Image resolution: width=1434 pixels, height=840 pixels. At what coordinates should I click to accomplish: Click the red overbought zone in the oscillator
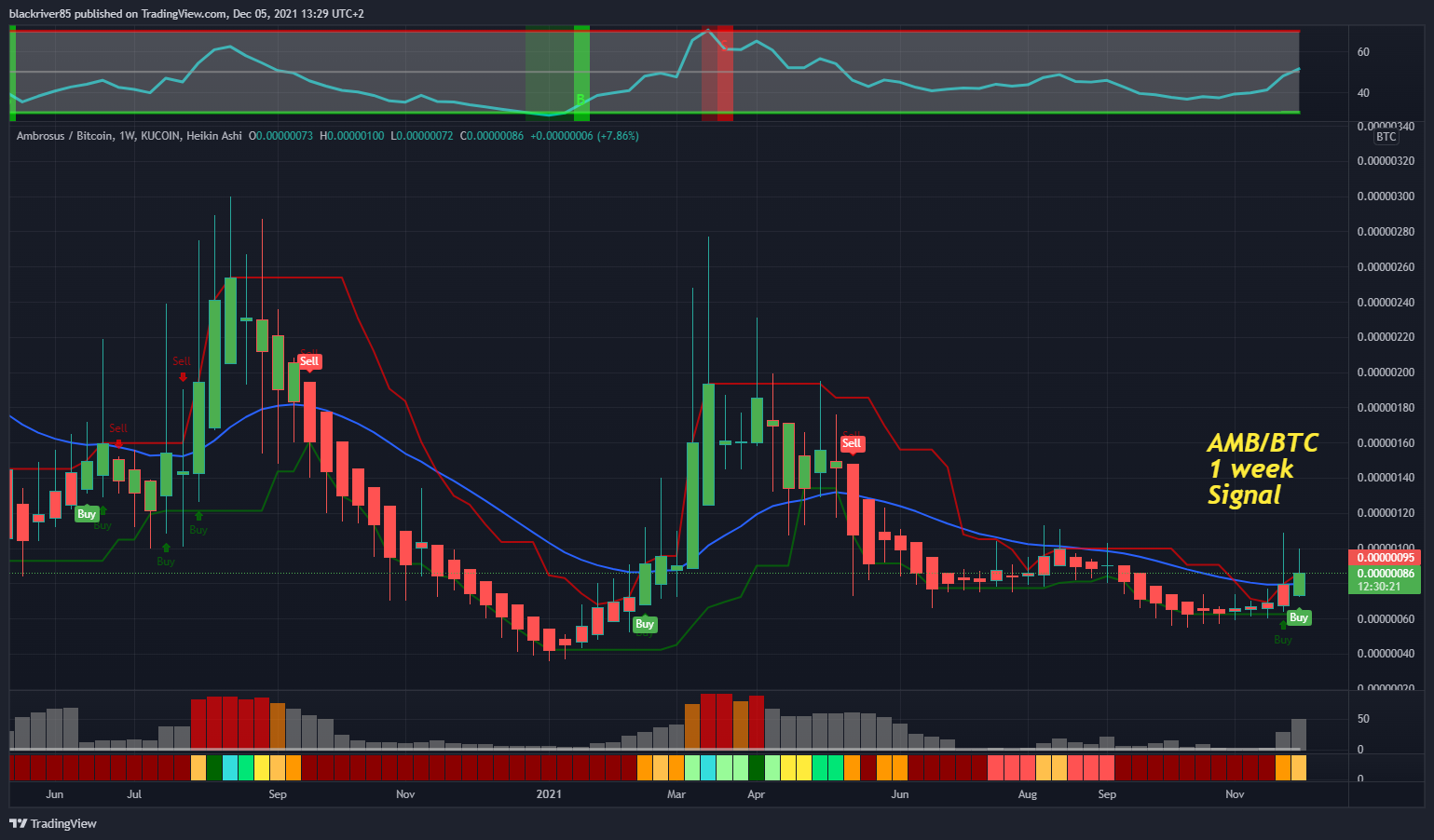click(x=717, y=74)
